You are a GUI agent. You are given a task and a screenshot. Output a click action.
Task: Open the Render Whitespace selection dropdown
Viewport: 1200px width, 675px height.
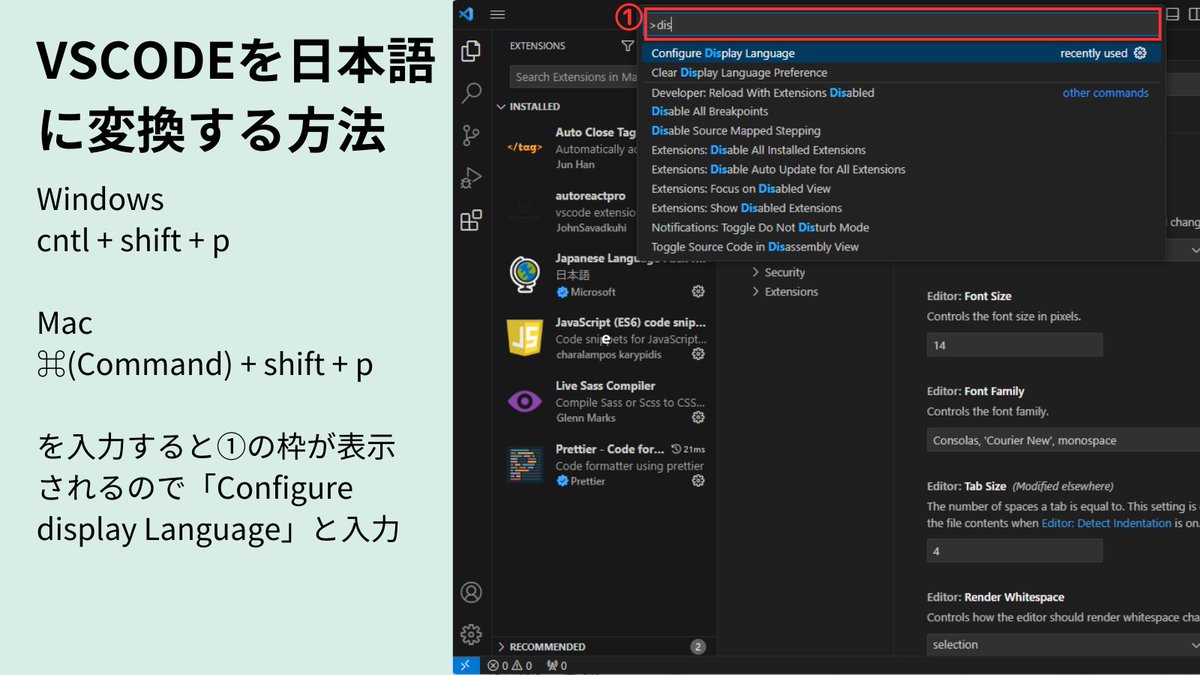(1063, 645)
